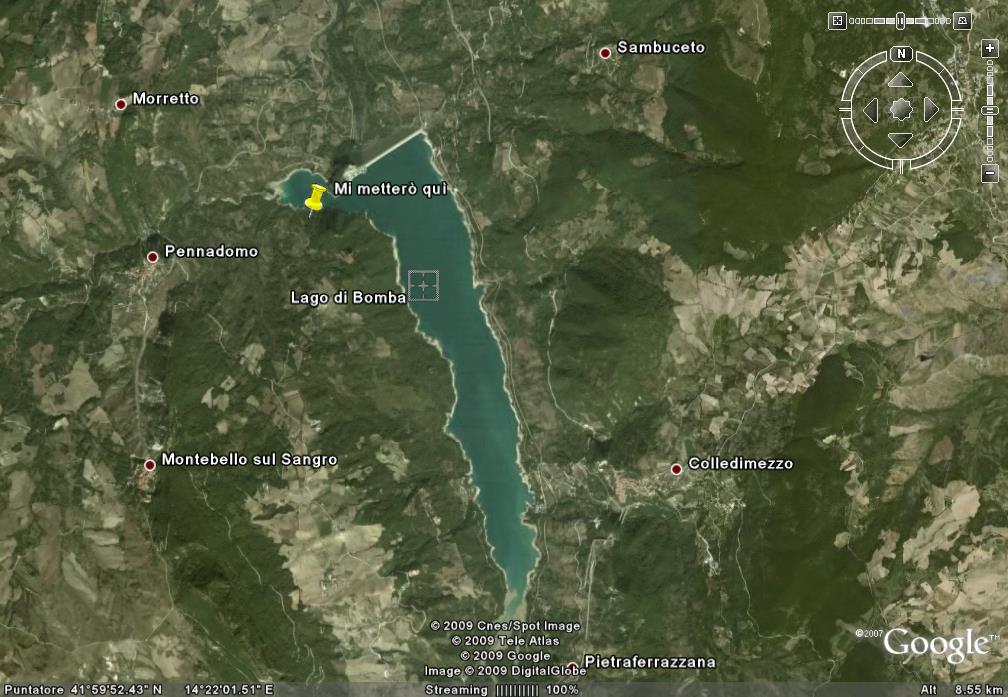Tilt view to top-down with left tilt icon

pos(838,20)
